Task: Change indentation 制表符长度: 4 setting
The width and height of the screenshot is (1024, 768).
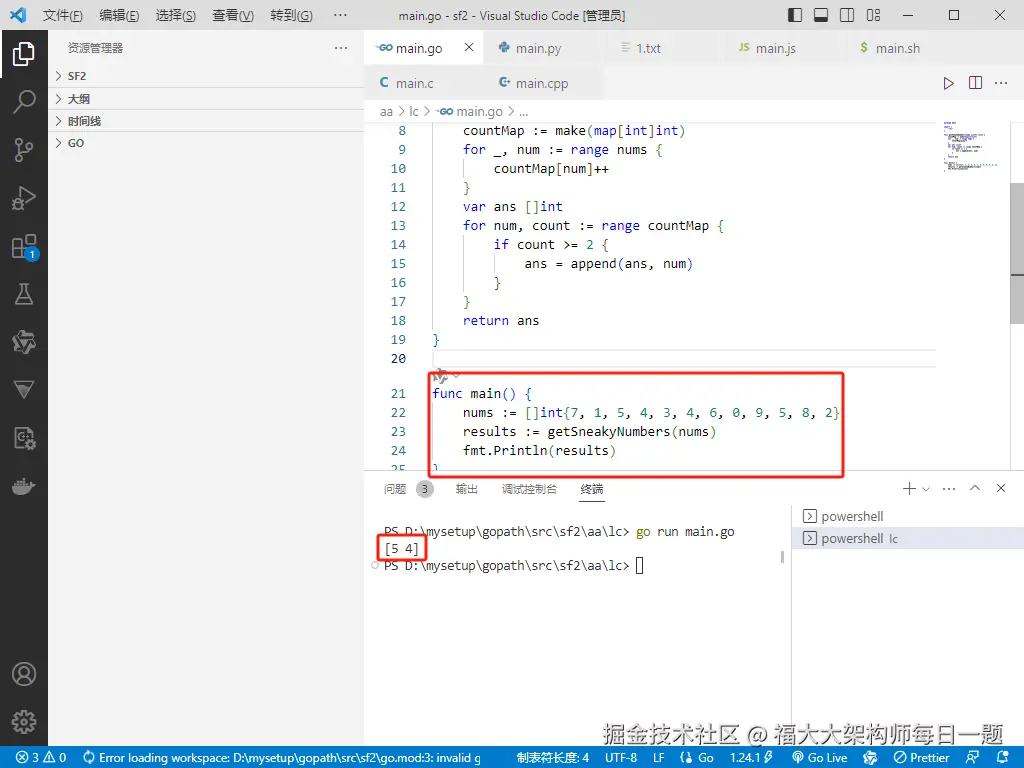Action: click(552, 758)
